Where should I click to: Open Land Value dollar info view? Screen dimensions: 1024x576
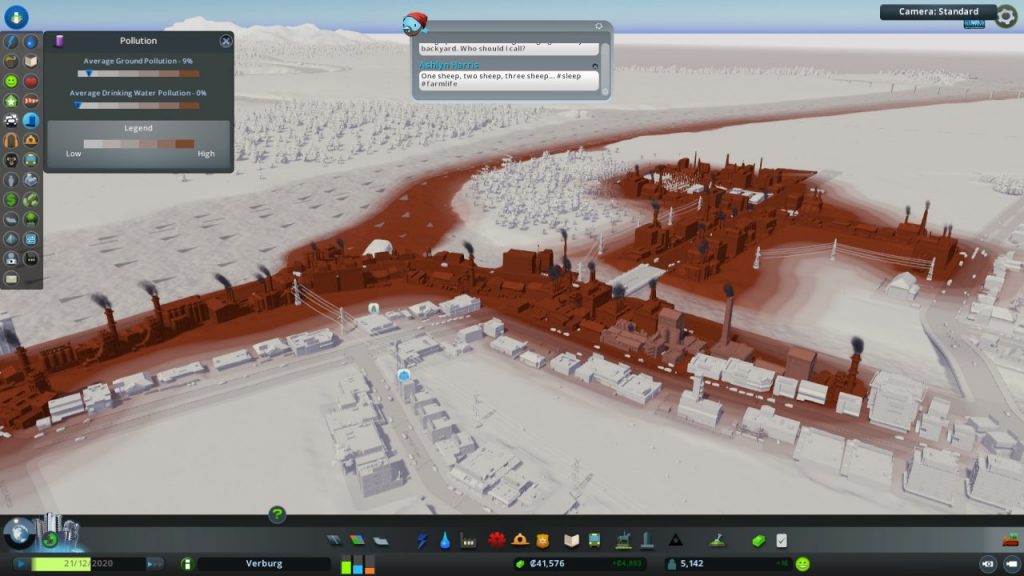11,199
